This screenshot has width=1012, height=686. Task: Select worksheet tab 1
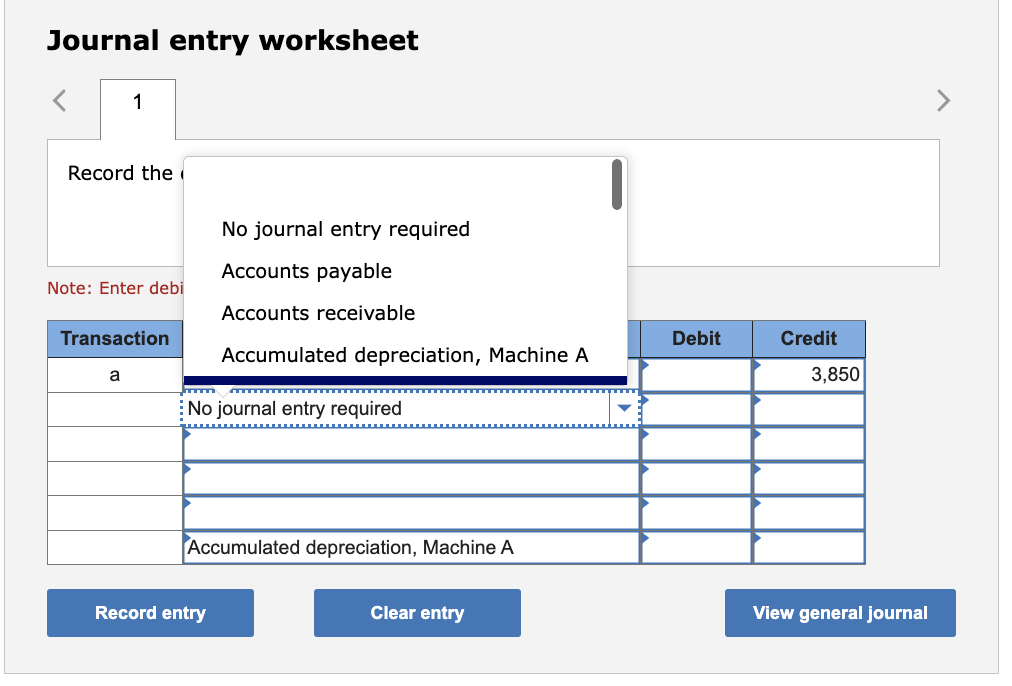pos(137,109)
